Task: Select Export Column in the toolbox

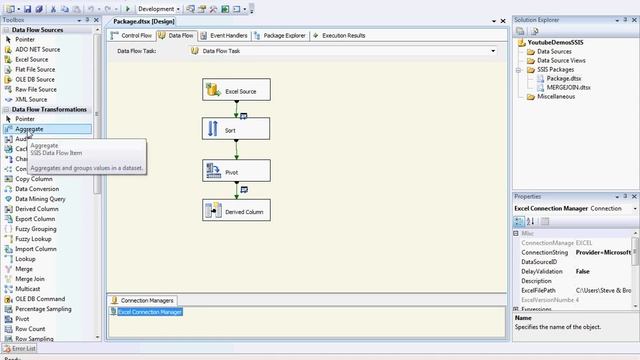Action: click(x=35, y=219)
